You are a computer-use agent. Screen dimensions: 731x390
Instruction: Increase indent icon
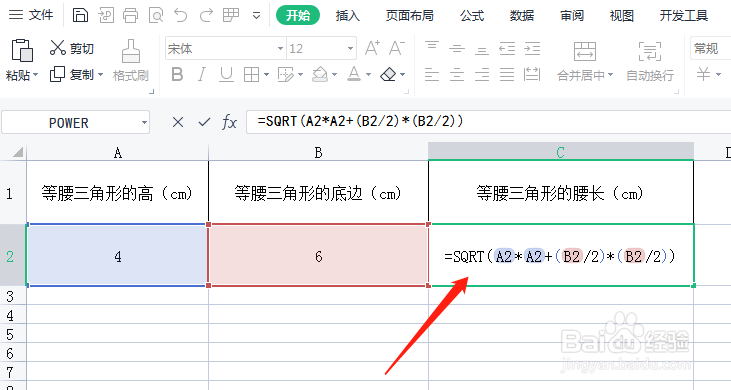click(532, 48)
